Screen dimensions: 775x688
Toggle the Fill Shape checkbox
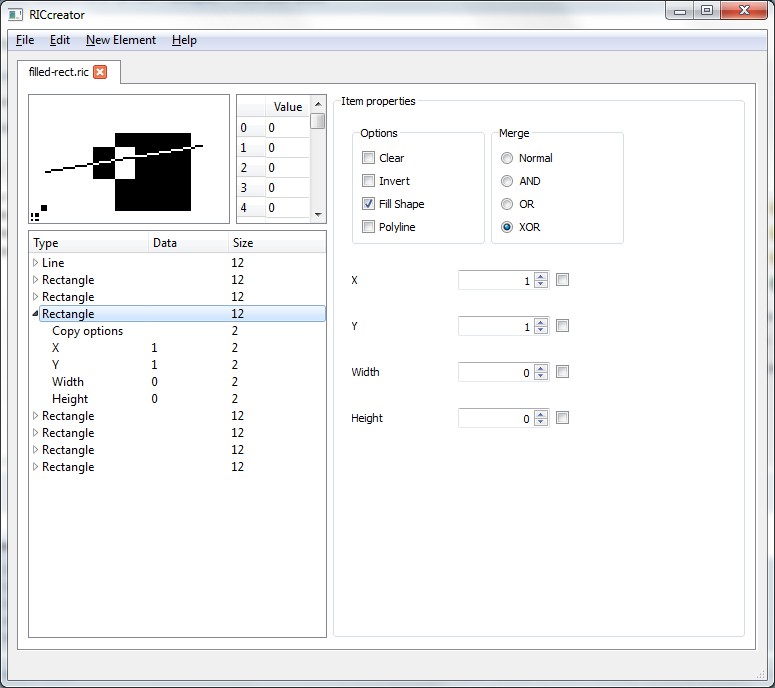(x=369, y=204)
